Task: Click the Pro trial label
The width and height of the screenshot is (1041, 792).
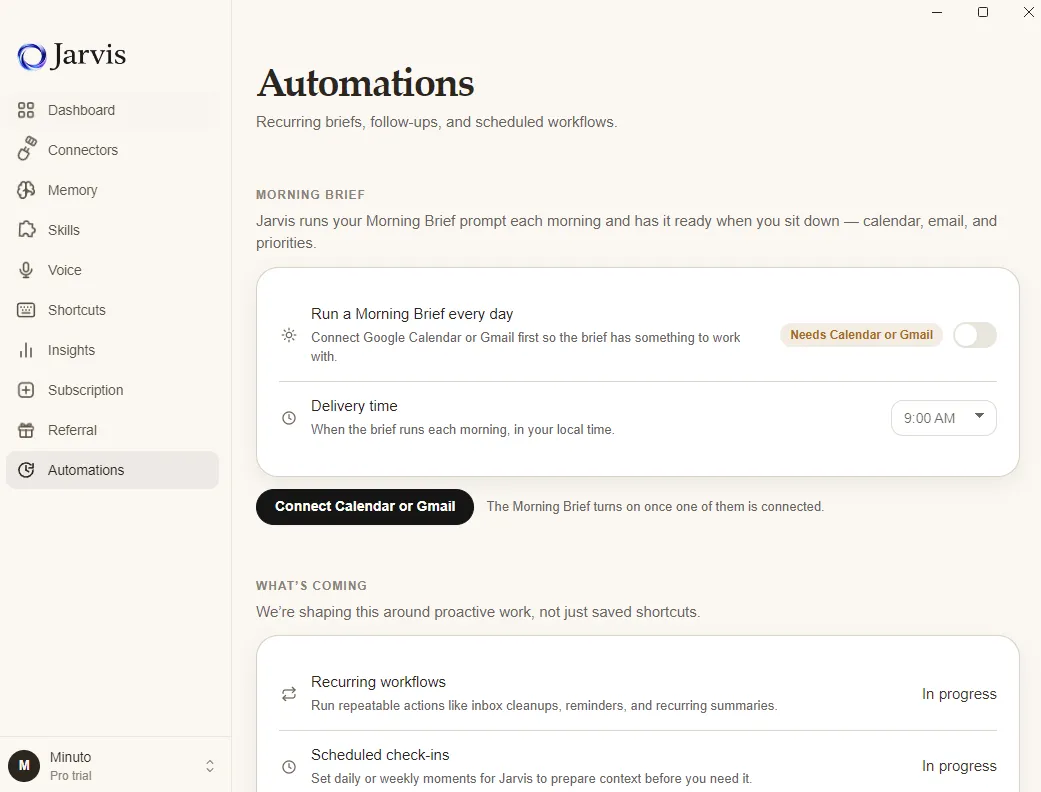Action: pos(71,775)
